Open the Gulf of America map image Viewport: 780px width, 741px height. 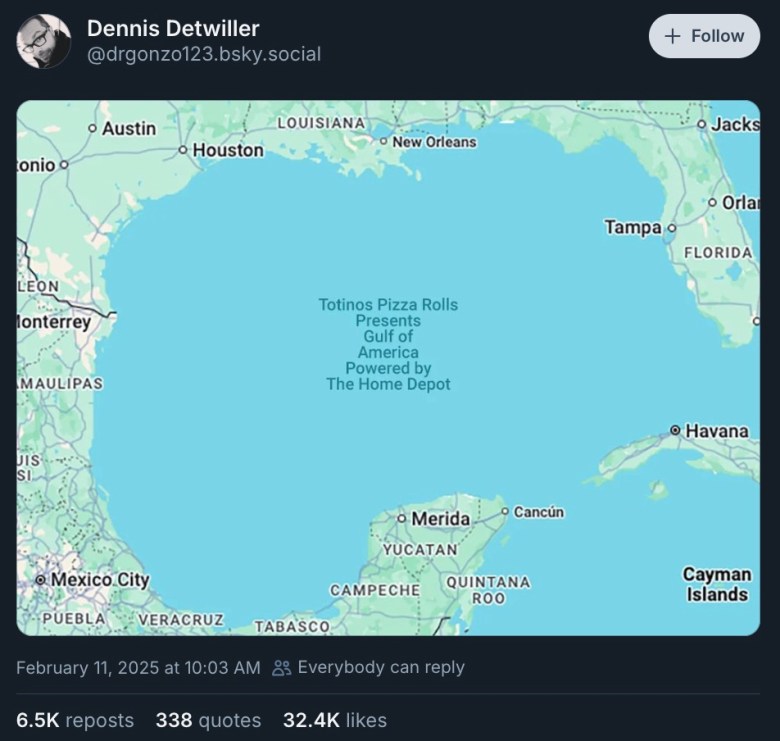388,368
